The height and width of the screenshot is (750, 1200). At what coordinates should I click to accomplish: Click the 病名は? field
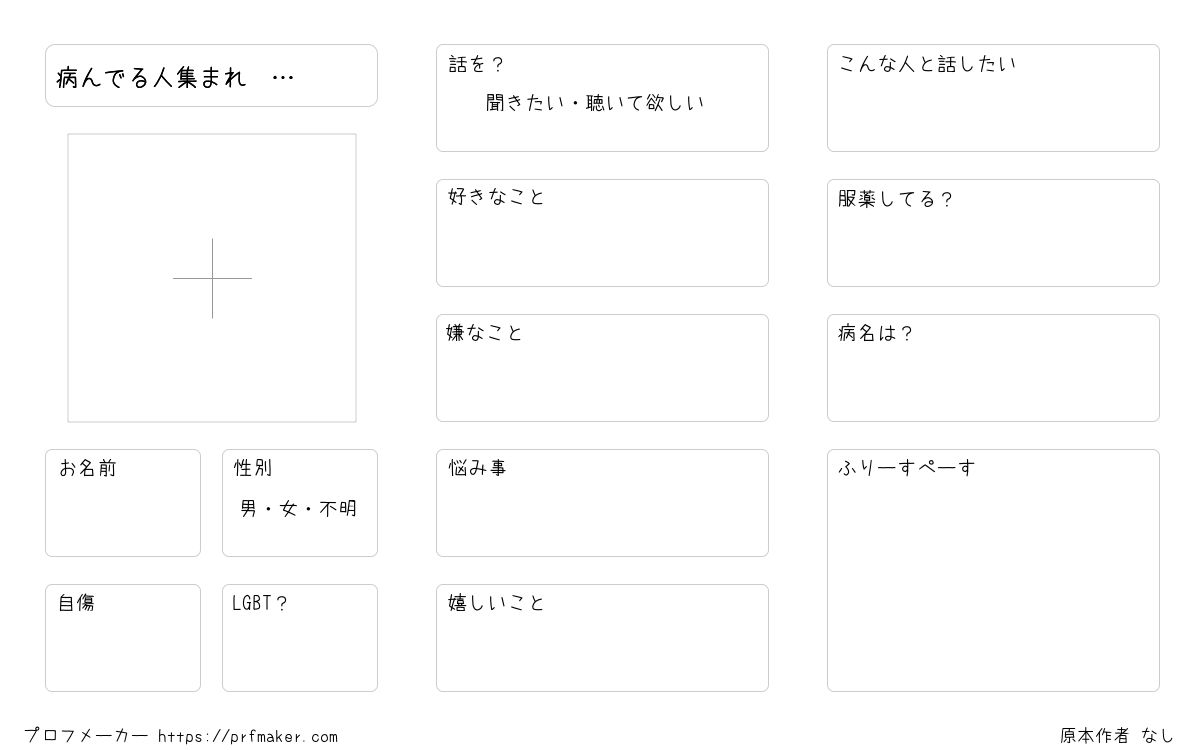point(993,368)
